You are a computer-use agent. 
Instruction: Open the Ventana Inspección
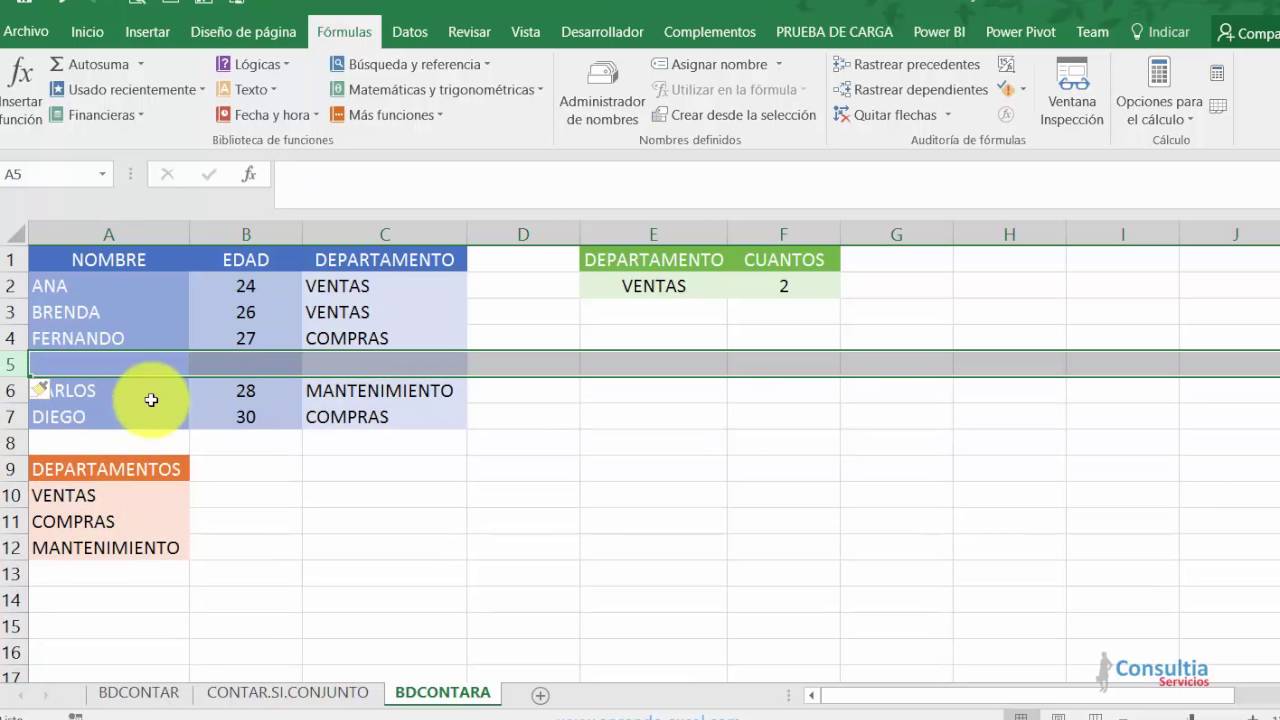1072,93
